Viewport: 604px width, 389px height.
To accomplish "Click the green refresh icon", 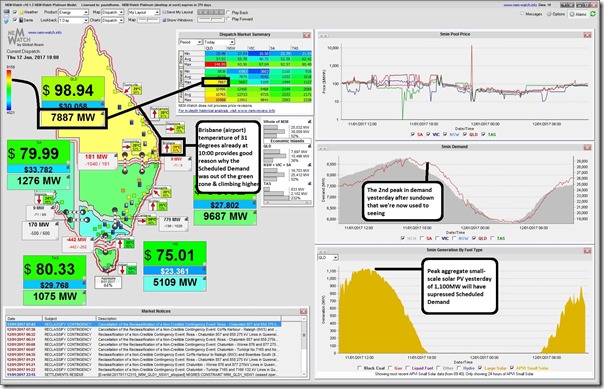I will (x=593, y=14).
